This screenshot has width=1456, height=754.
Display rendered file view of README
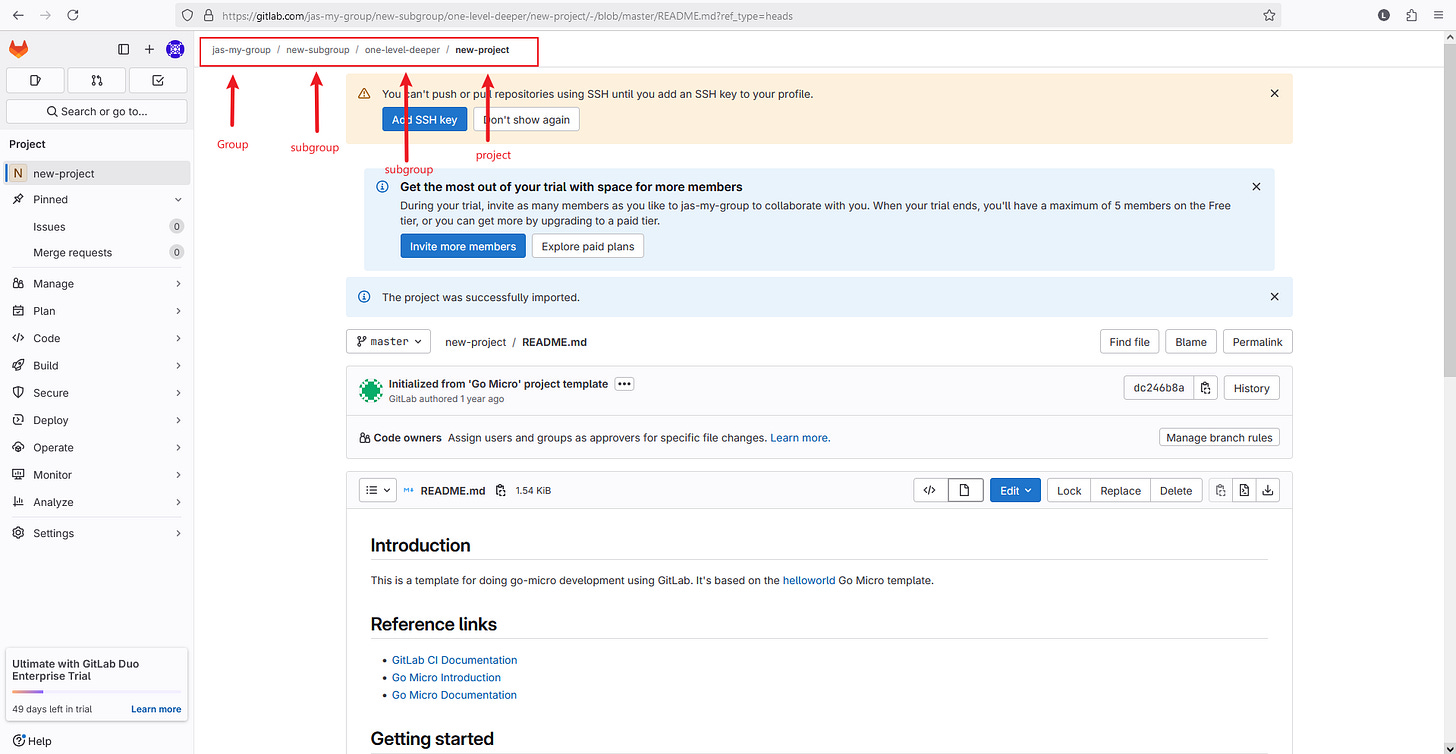pyautogui.click(x=965, y=490)
